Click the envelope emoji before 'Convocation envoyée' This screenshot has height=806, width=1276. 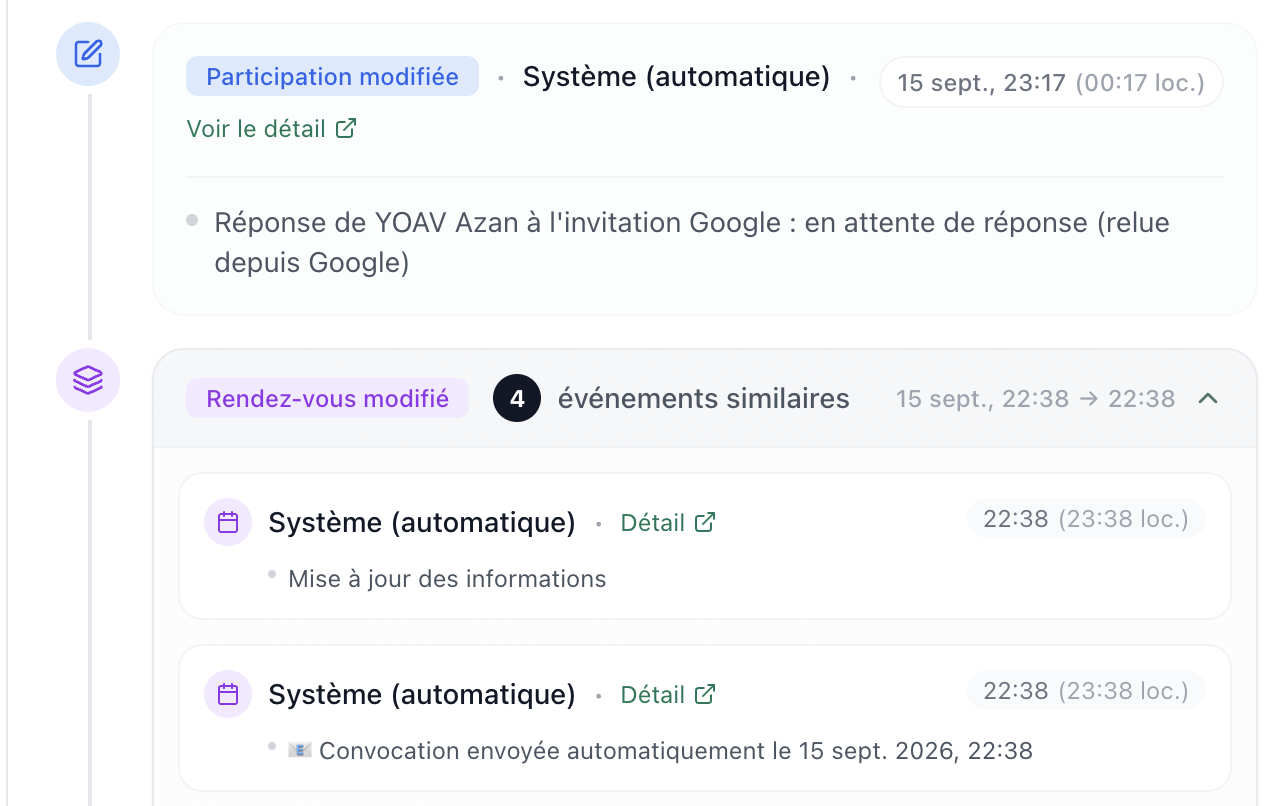coord(300,750)
